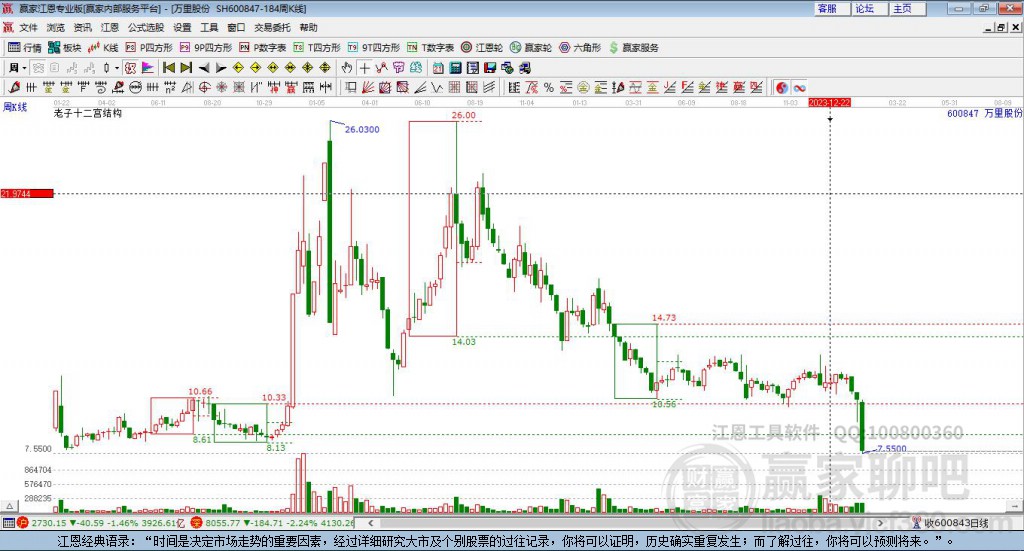The image size is (1024, 551).
Task: Open the 文件 menu
Action: [x=29, y=27]
